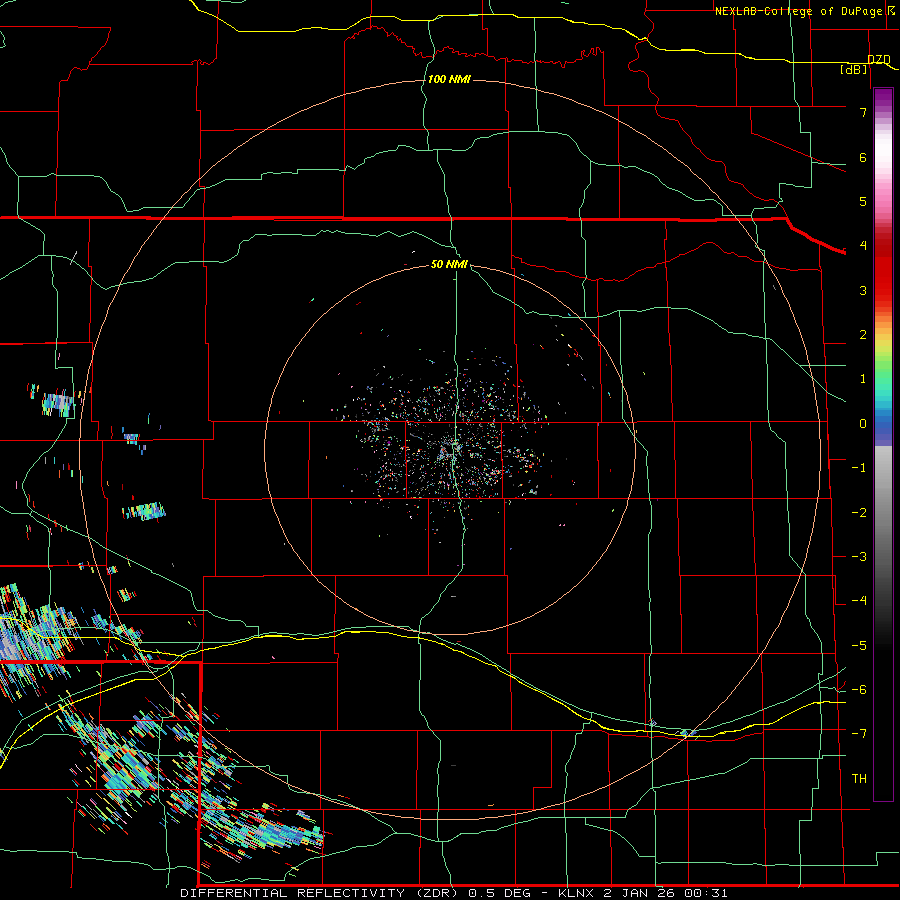Click the "DIFFERENTIAL REFLECTIVITY (ZDR)" product title
The height and width of the screenshot is (900, 900).
(x=320, y=893)
